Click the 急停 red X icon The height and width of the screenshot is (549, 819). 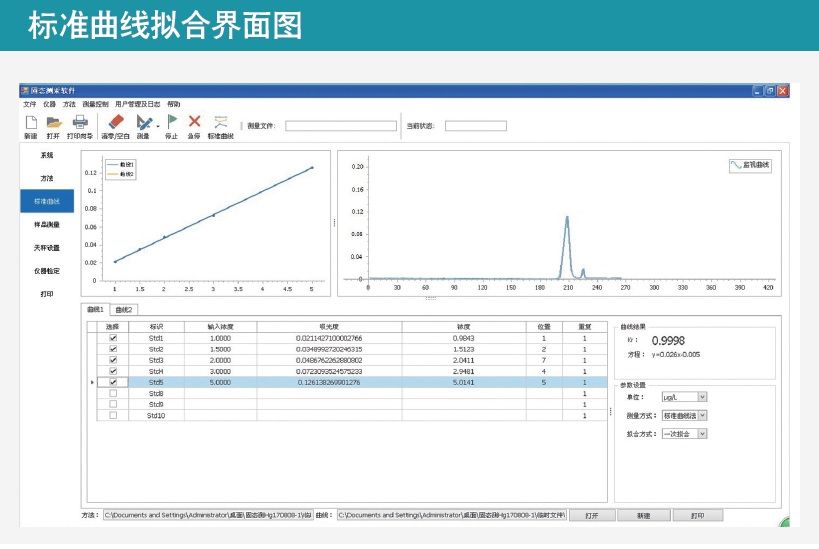click(x=194, y=122)
